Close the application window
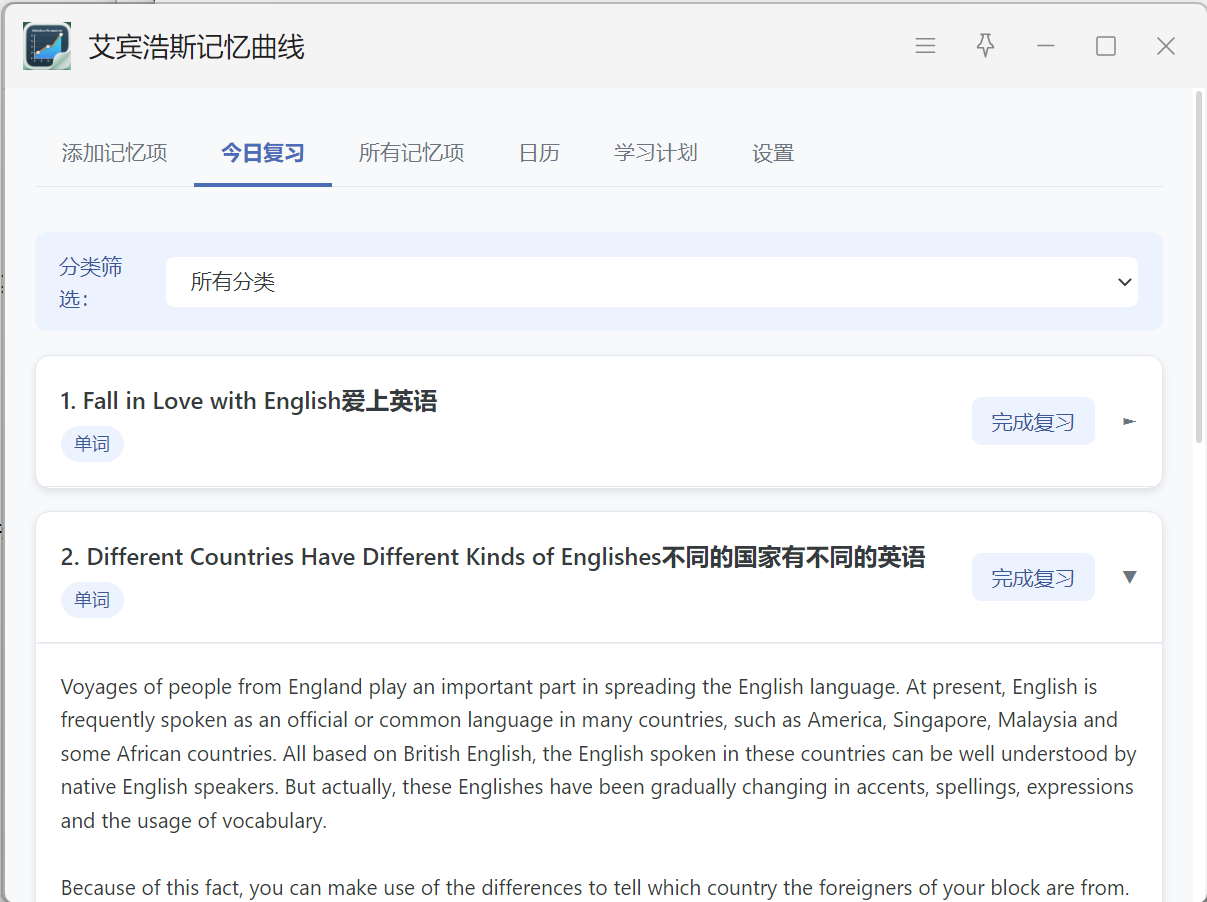 pyautogui.click(x=1166, y=46)
